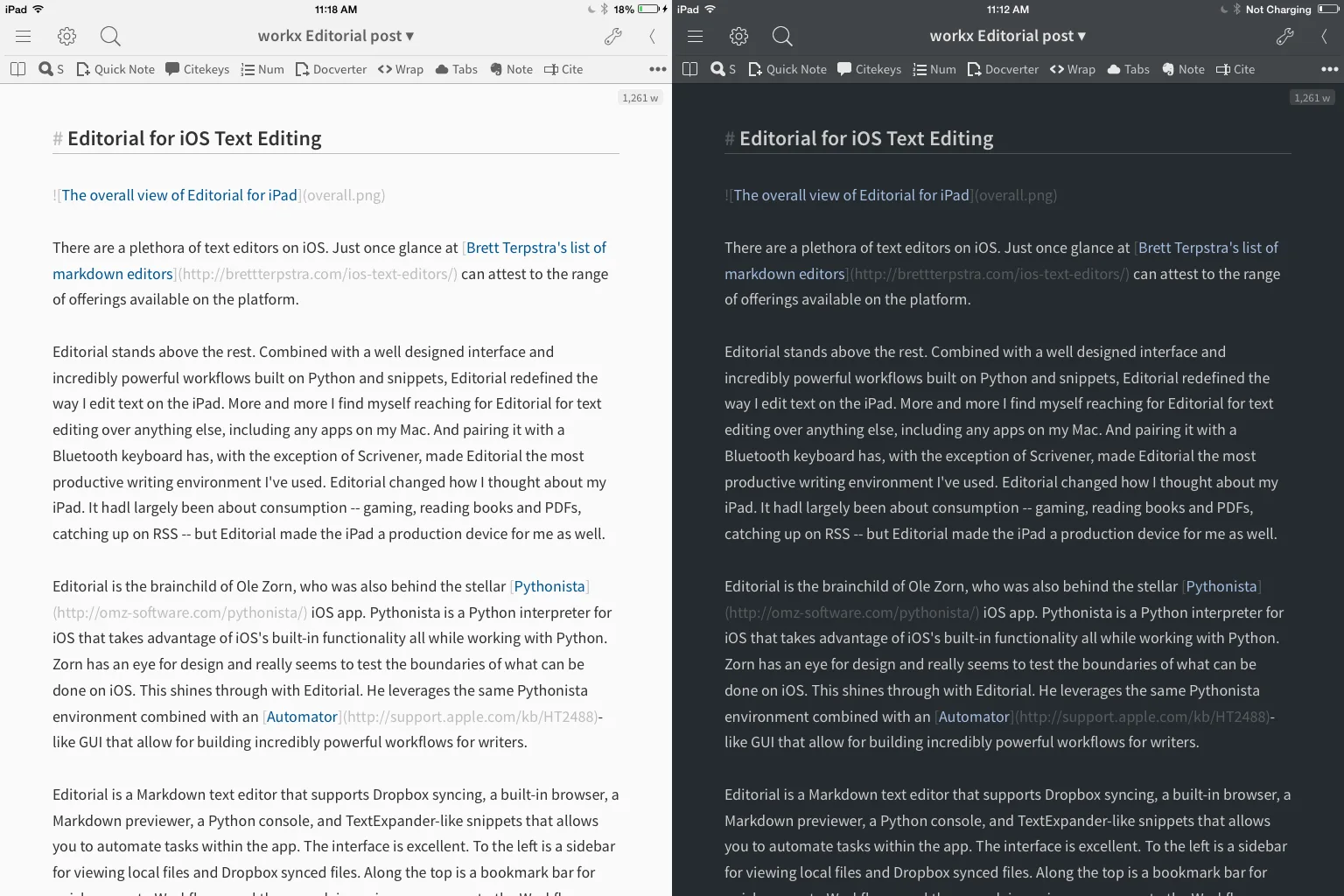Run Tabs cloud workflow in light window

[457, 69]
